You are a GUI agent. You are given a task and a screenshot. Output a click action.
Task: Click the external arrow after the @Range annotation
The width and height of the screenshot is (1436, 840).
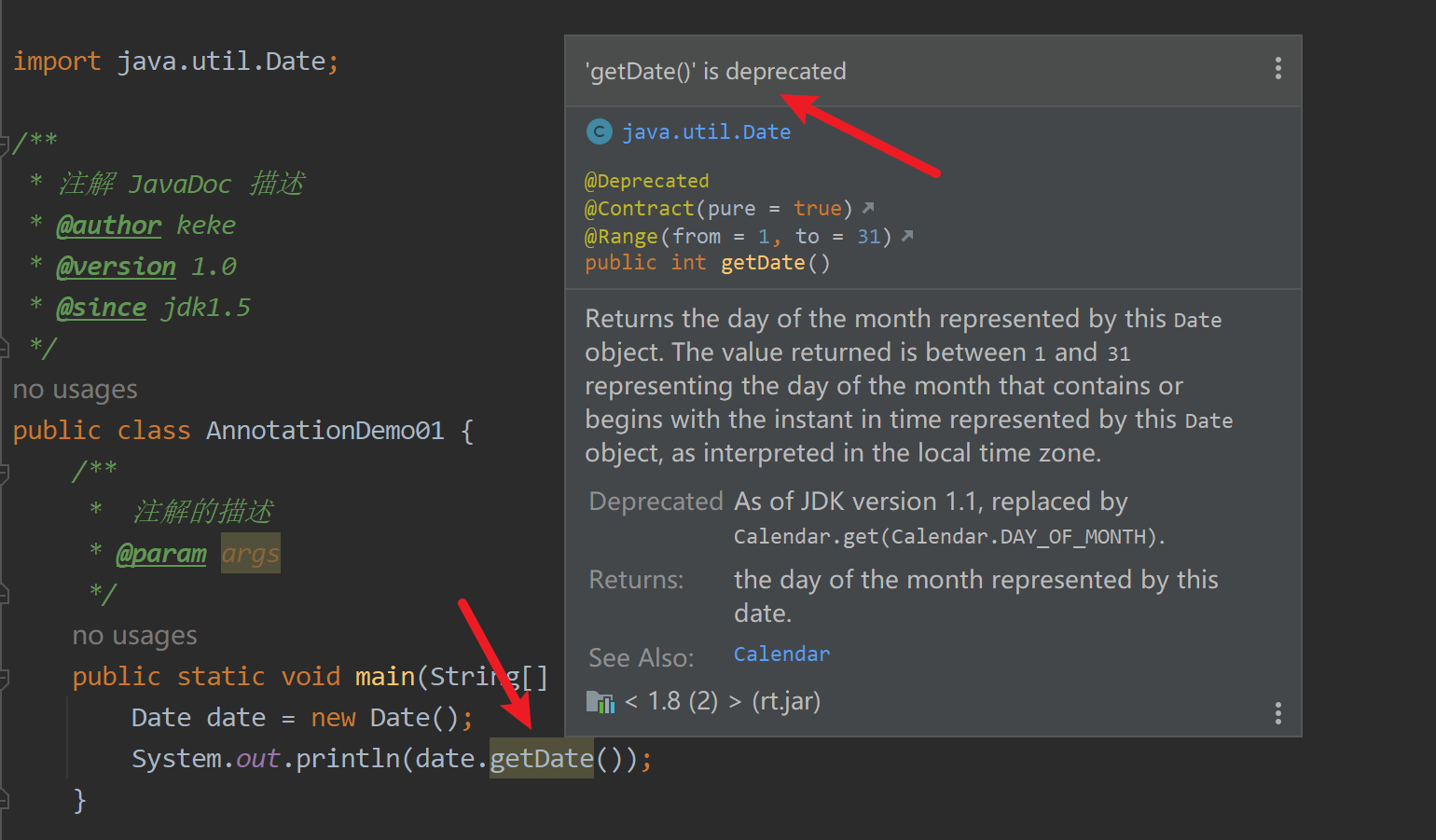click(x=907, y=236)
